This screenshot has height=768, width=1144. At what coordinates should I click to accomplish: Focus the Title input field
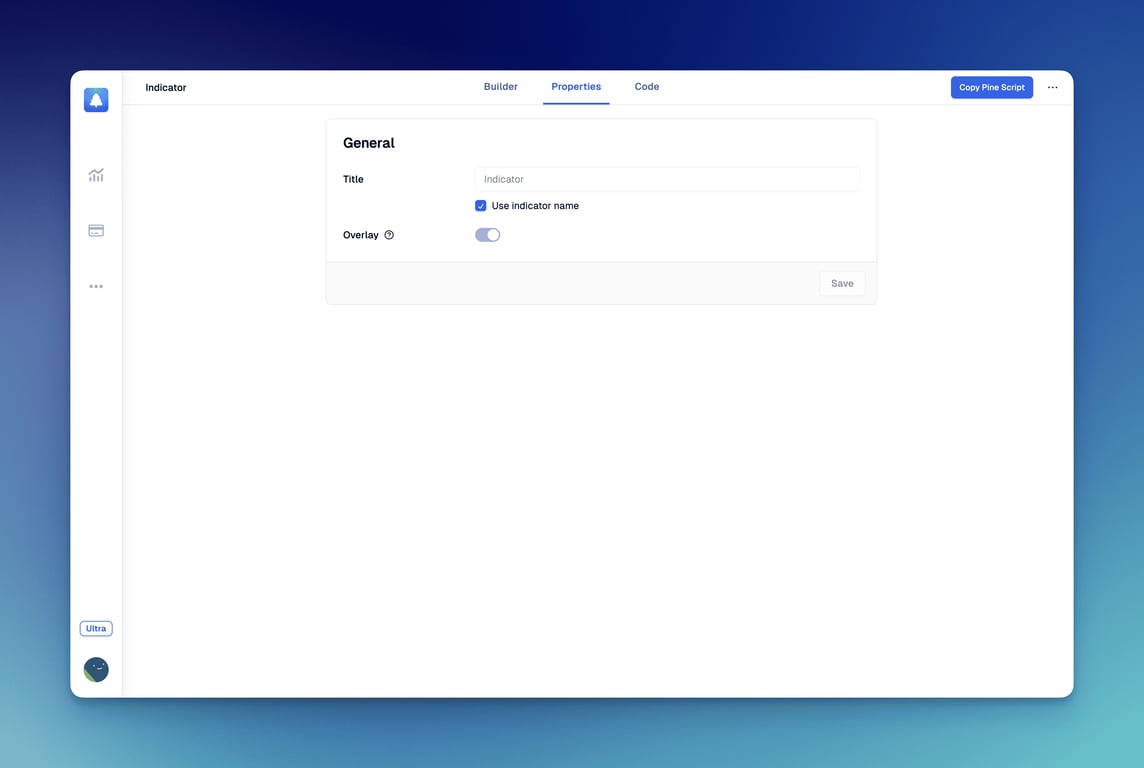coord(667,179)
